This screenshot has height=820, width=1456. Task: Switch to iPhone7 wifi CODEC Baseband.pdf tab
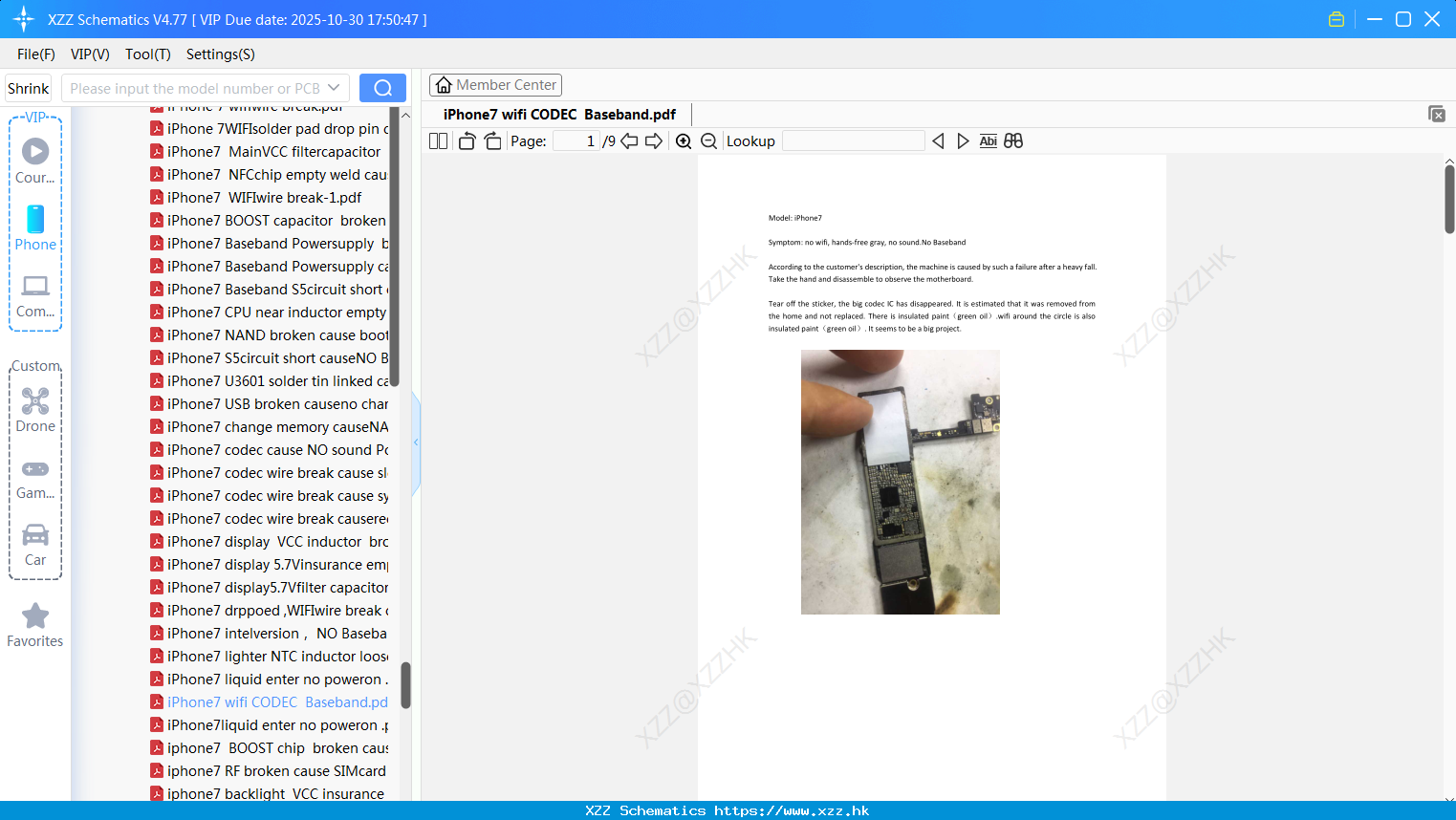click(x=559, y=114)
